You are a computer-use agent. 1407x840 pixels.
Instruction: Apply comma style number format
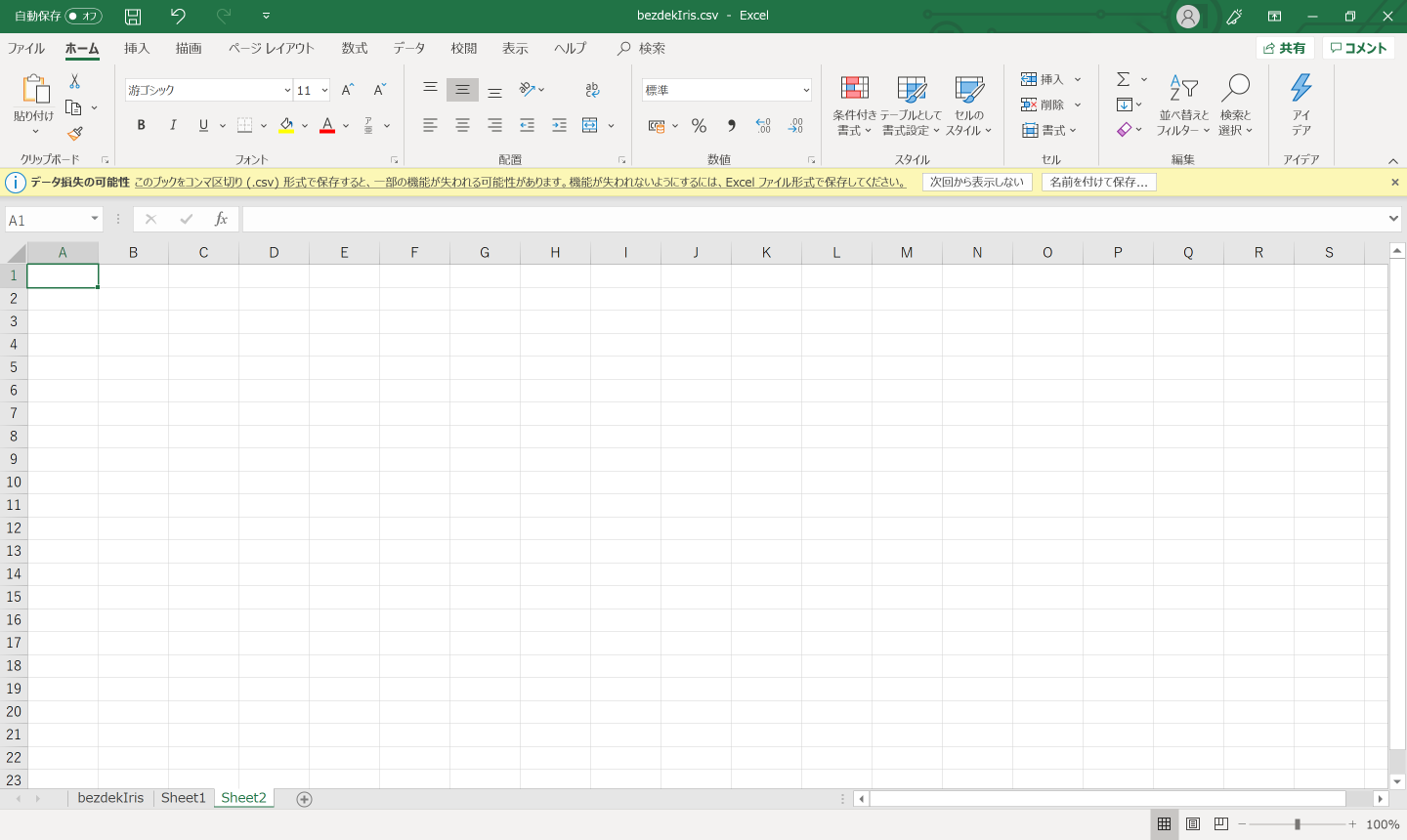[731, 125]
